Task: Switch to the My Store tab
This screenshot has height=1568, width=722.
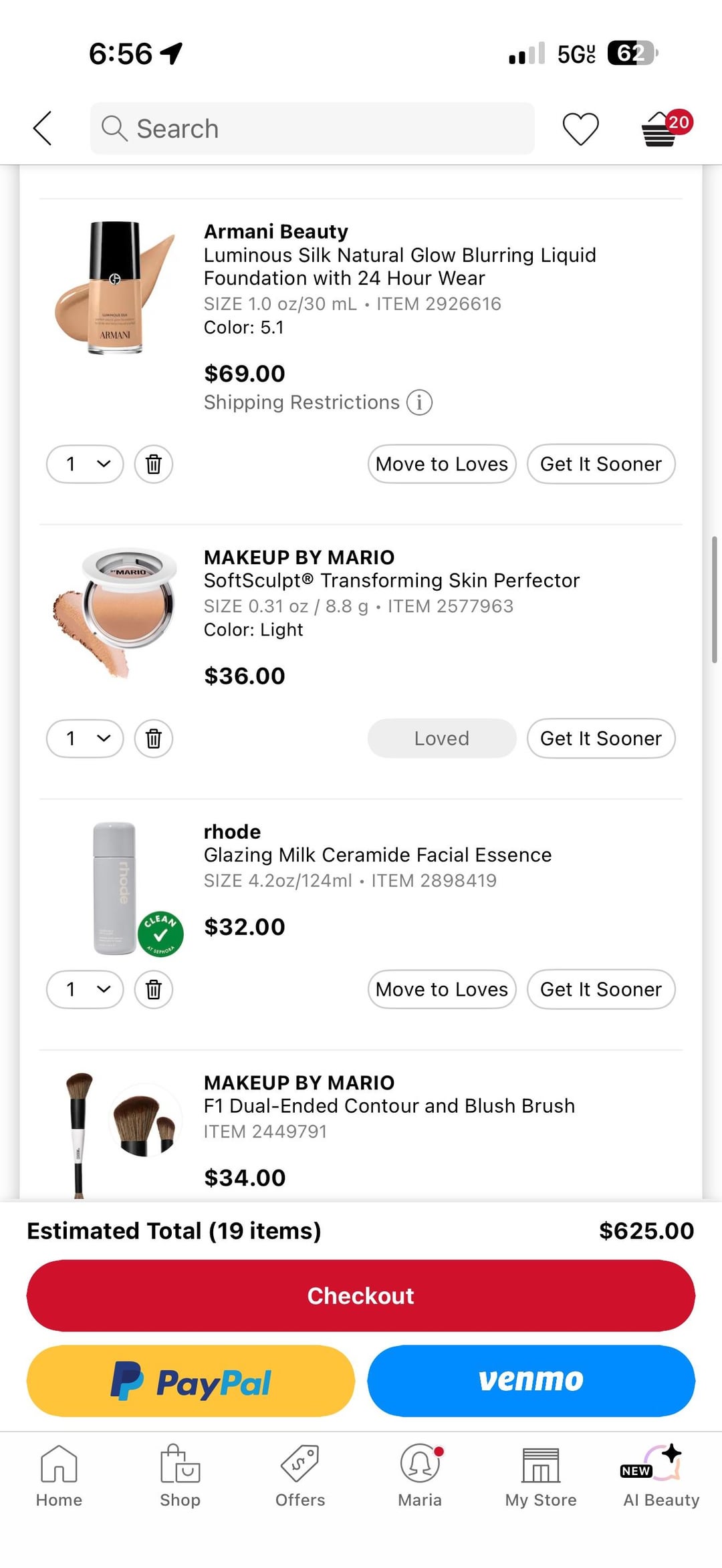Action: (541, 1476)
